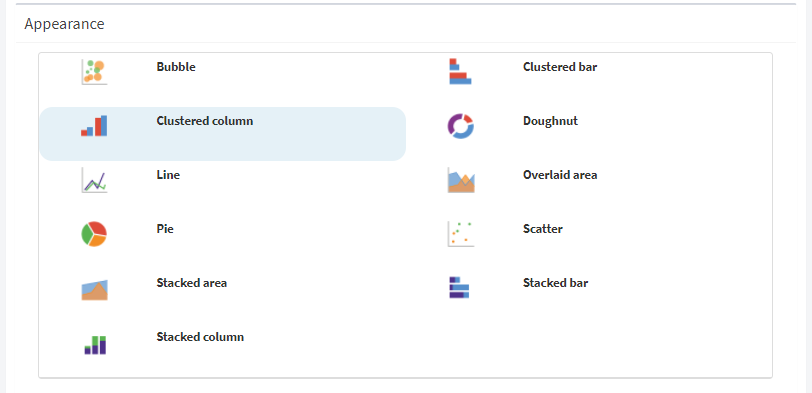Image resolution: width=812 pixels, height=393 pixels.
Task: Click the Clustered column label
Action: pos(205,121)
